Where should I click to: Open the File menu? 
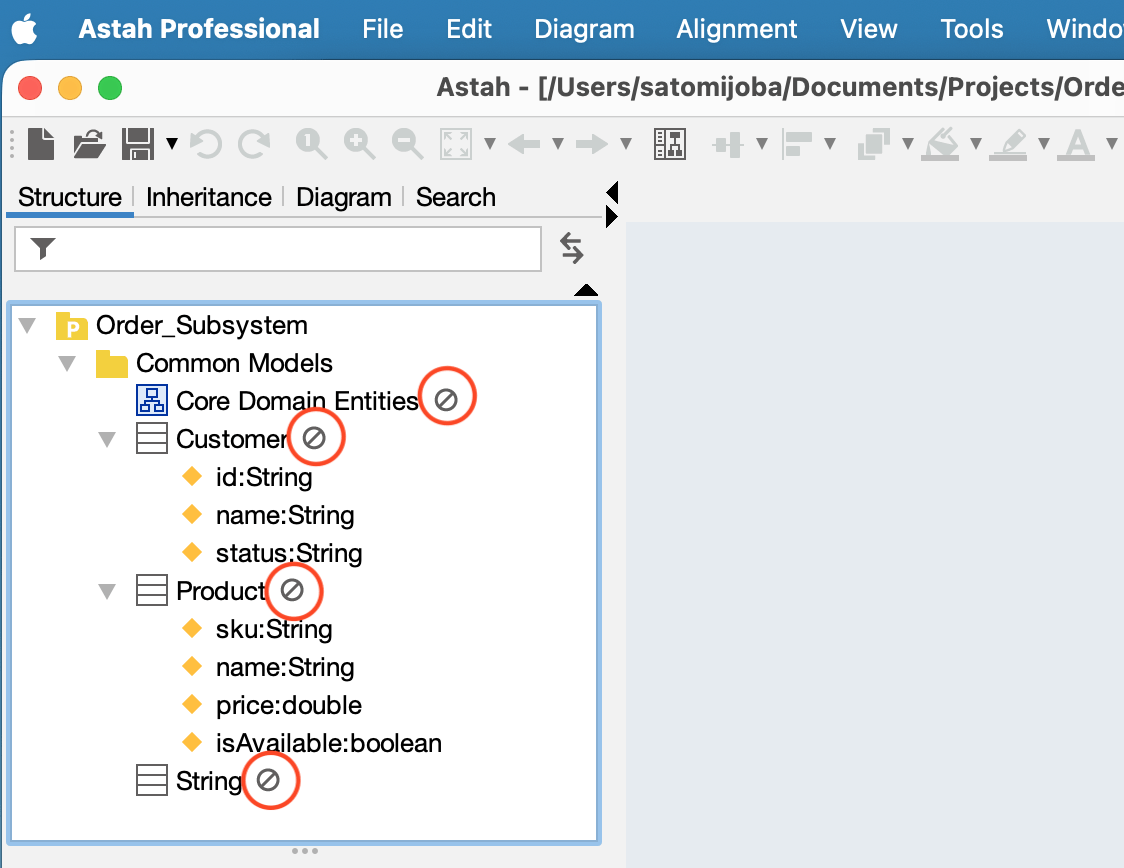383,29
